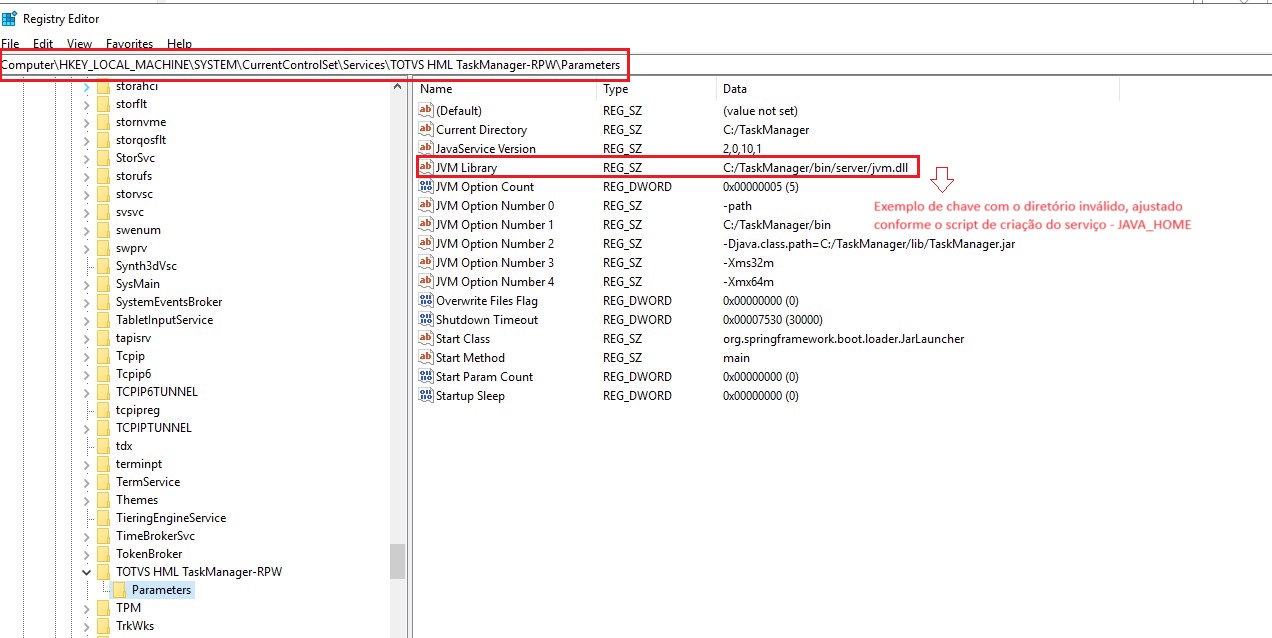The width and height of the screenshot is (1272, 638).
Task: Click the DWORD icon of Start Param Count
Action: 426,377
